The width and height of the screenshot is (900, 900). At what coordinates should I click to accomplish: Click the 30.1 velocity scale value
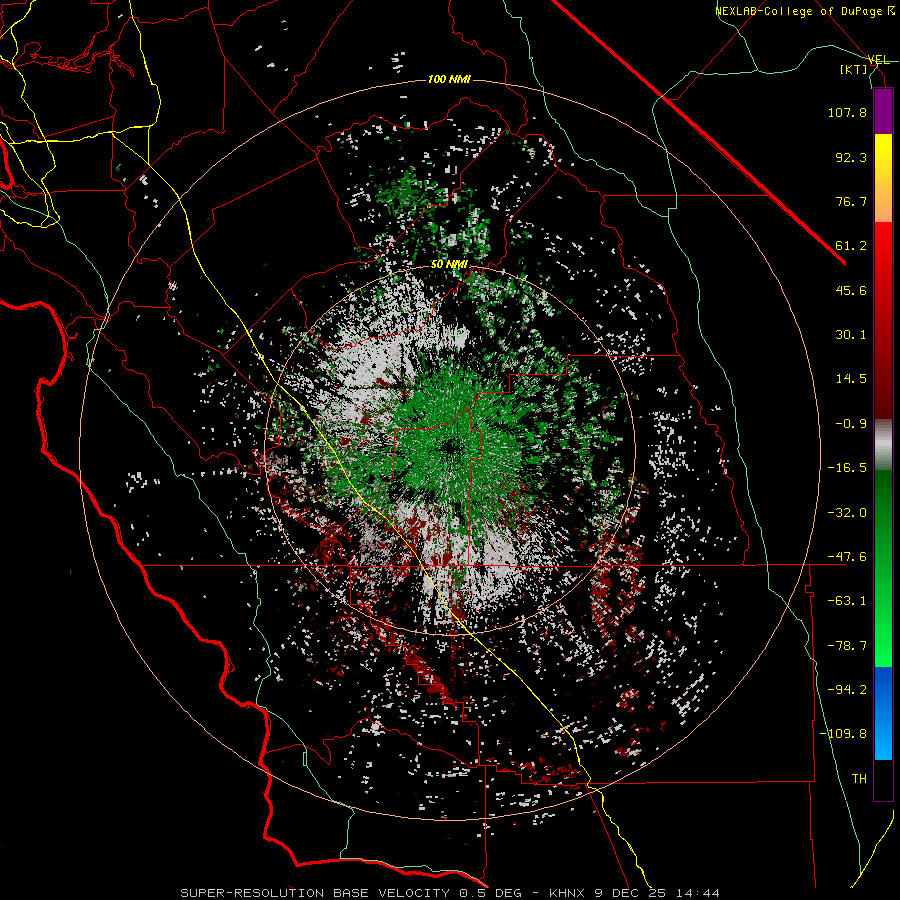[x=851, y=335]
